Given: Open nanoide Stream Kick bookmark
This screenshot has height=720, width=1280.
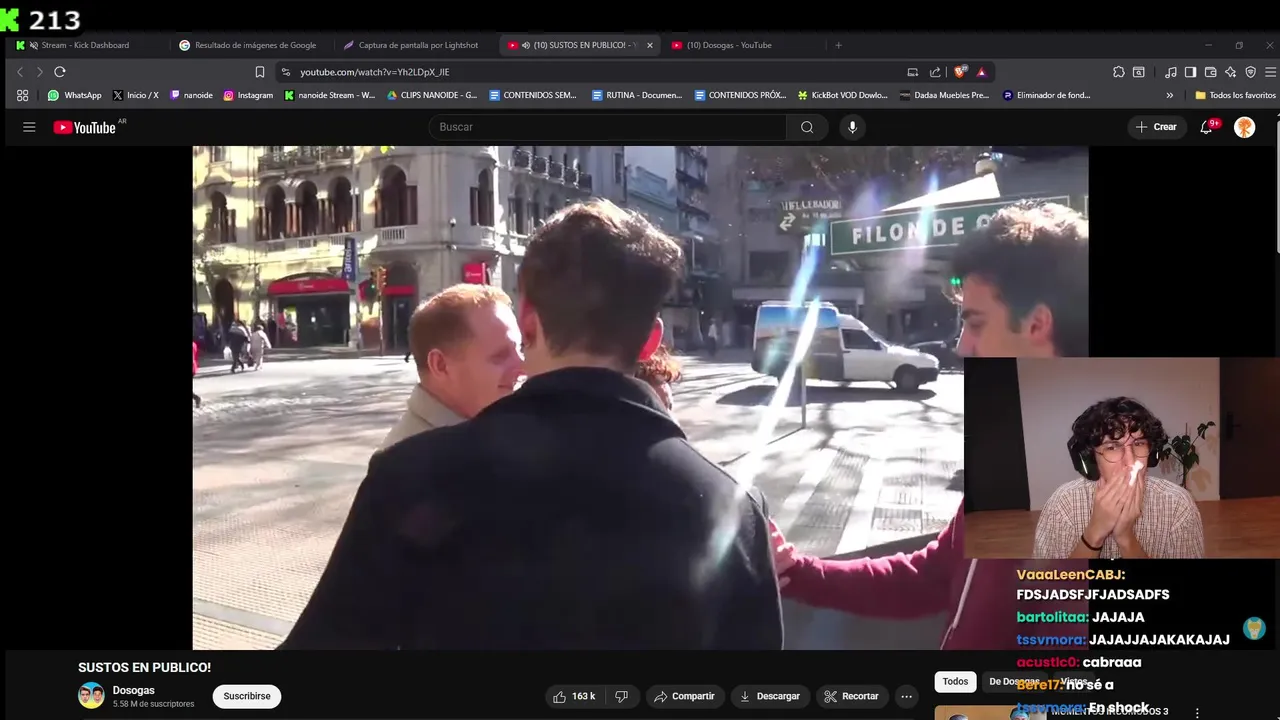Looking at the screenshot, I should tap(330, 95).
